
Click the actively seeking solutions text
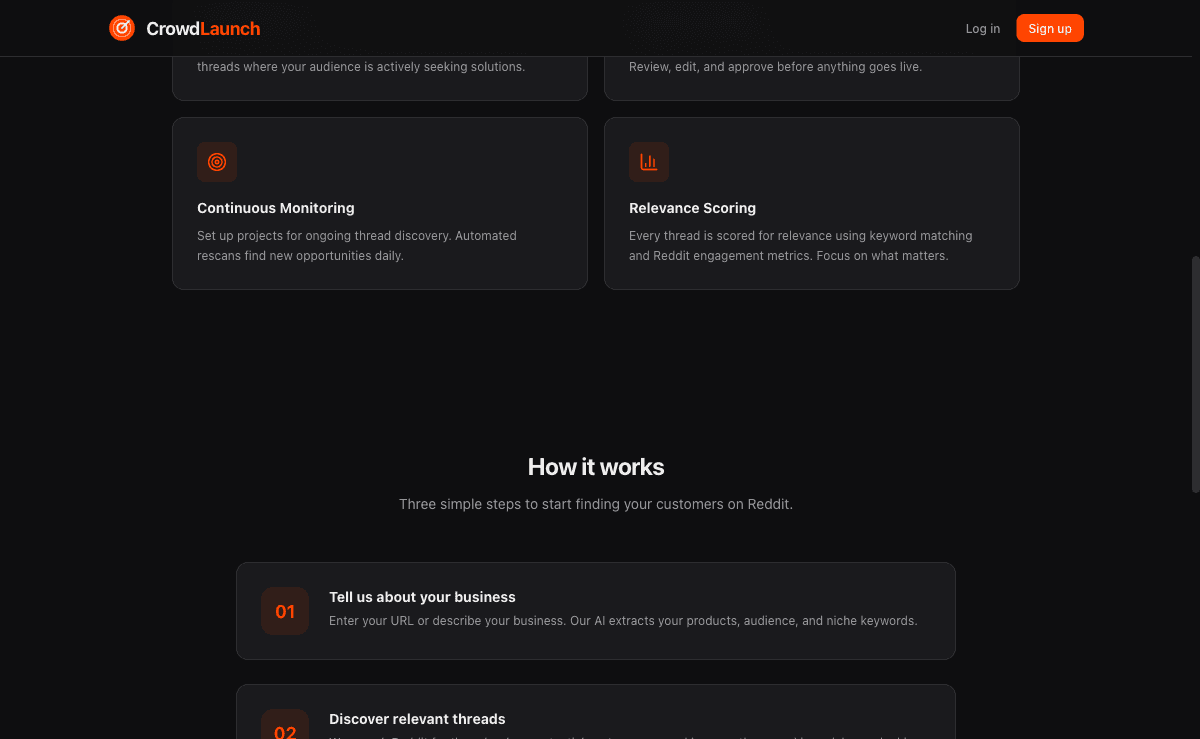point(361,67)
